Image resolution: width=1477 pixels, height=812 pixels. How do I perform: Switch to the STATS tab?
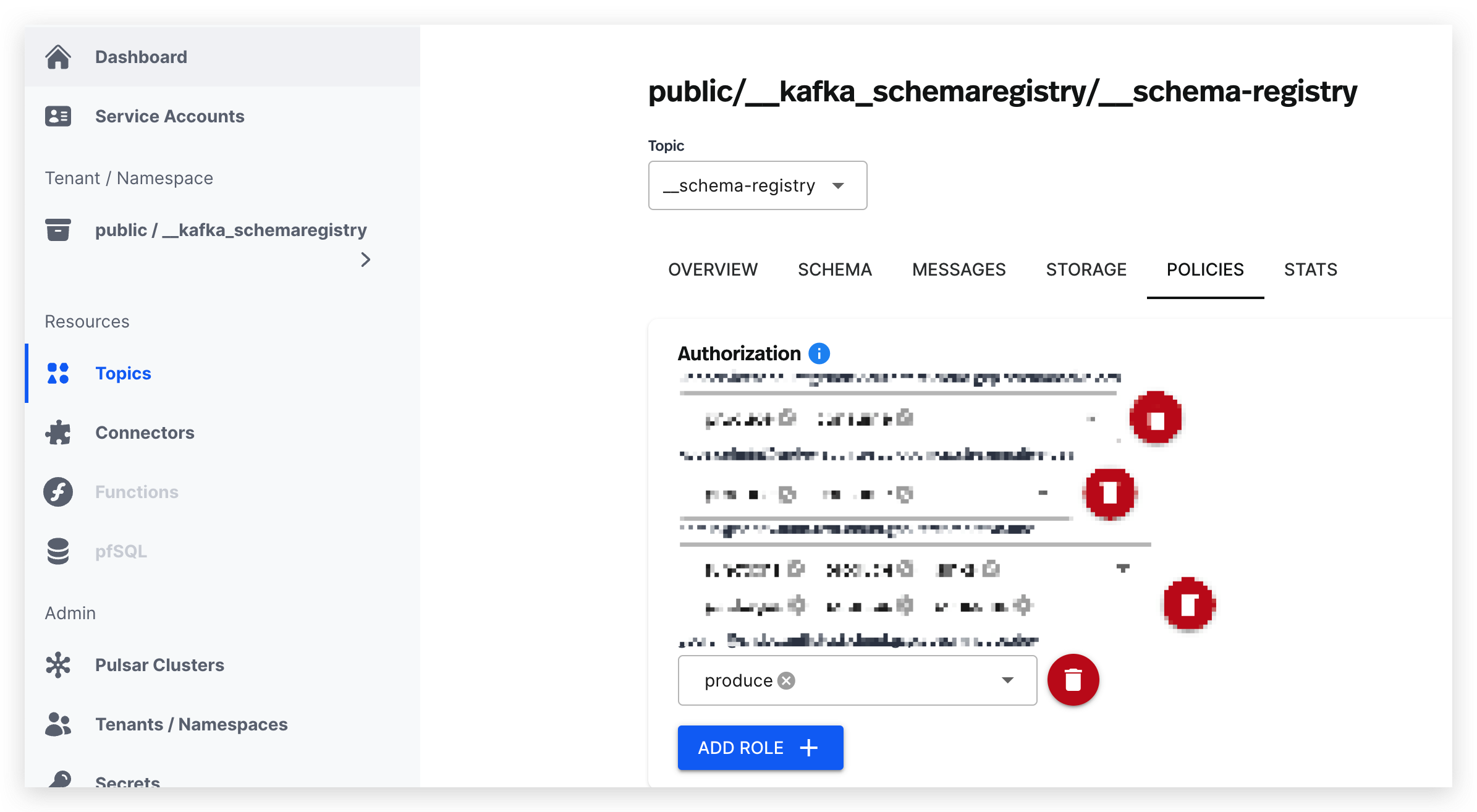coord(1310,269)
